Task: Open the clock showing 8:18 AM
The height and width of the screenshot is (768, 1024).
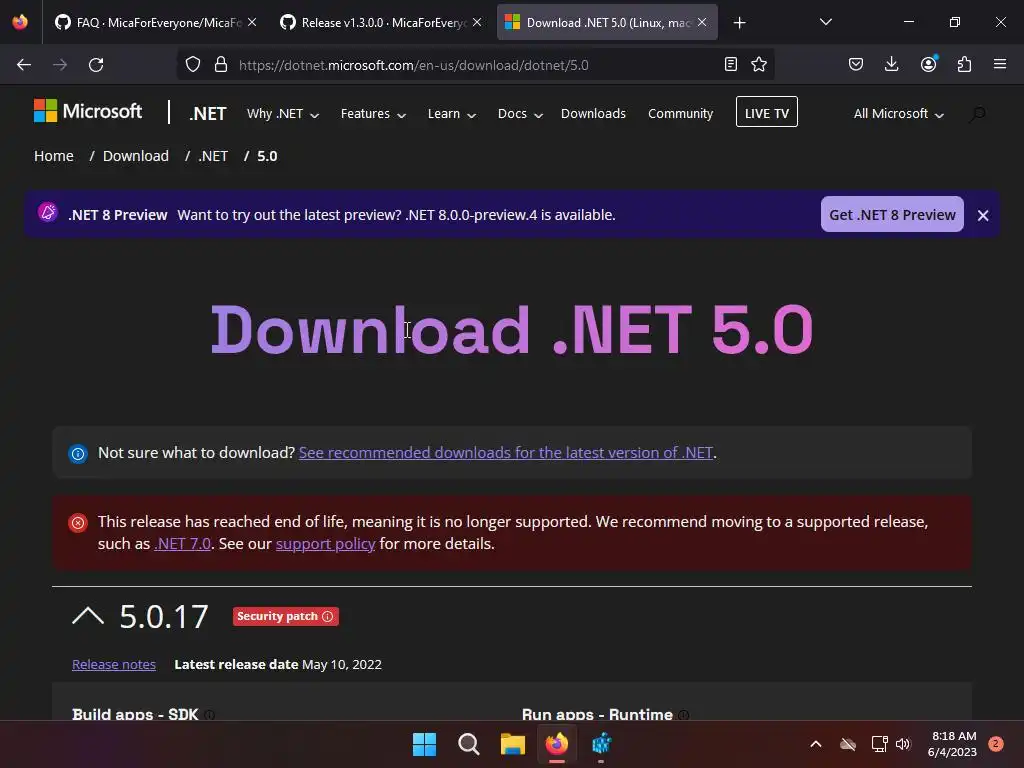Action: [x=952, y=744]
